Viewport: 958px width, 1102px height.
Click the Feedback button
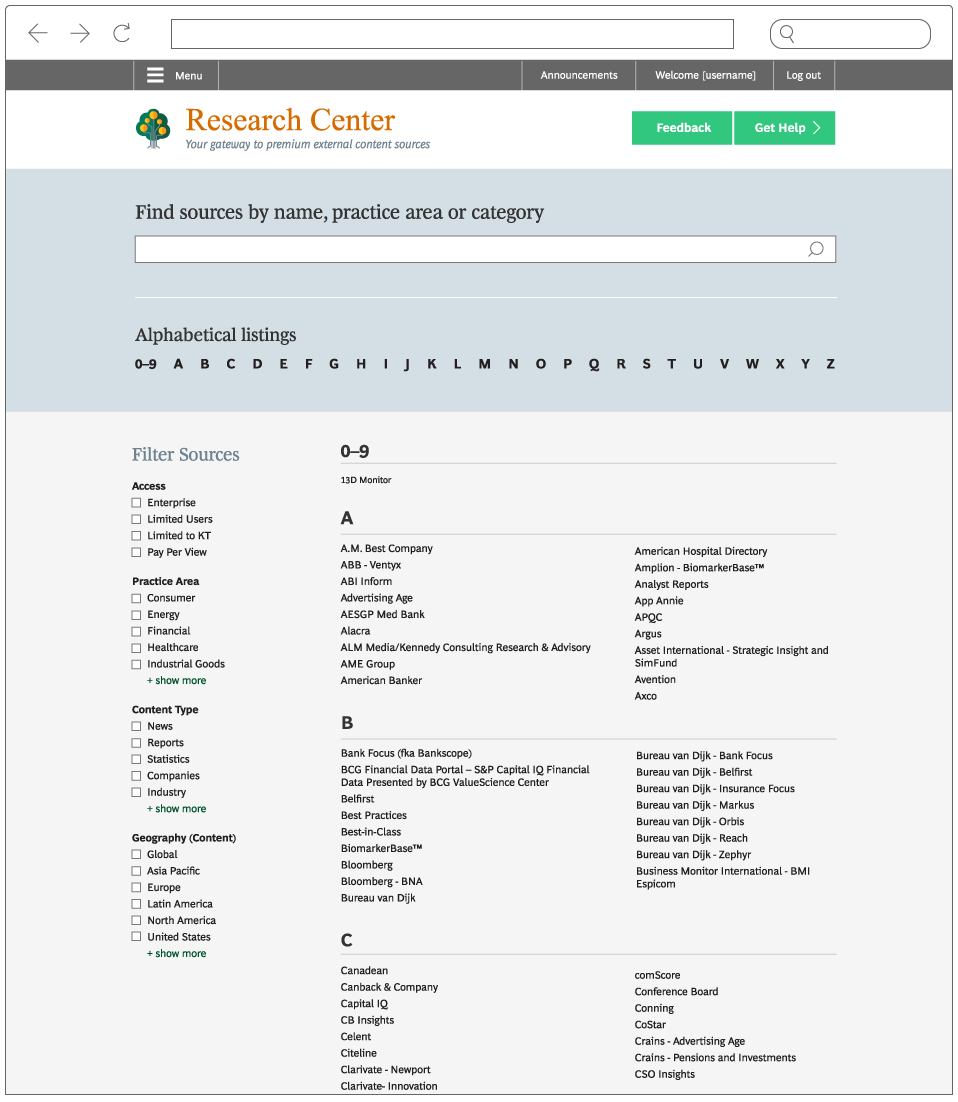tap(682, 128)
